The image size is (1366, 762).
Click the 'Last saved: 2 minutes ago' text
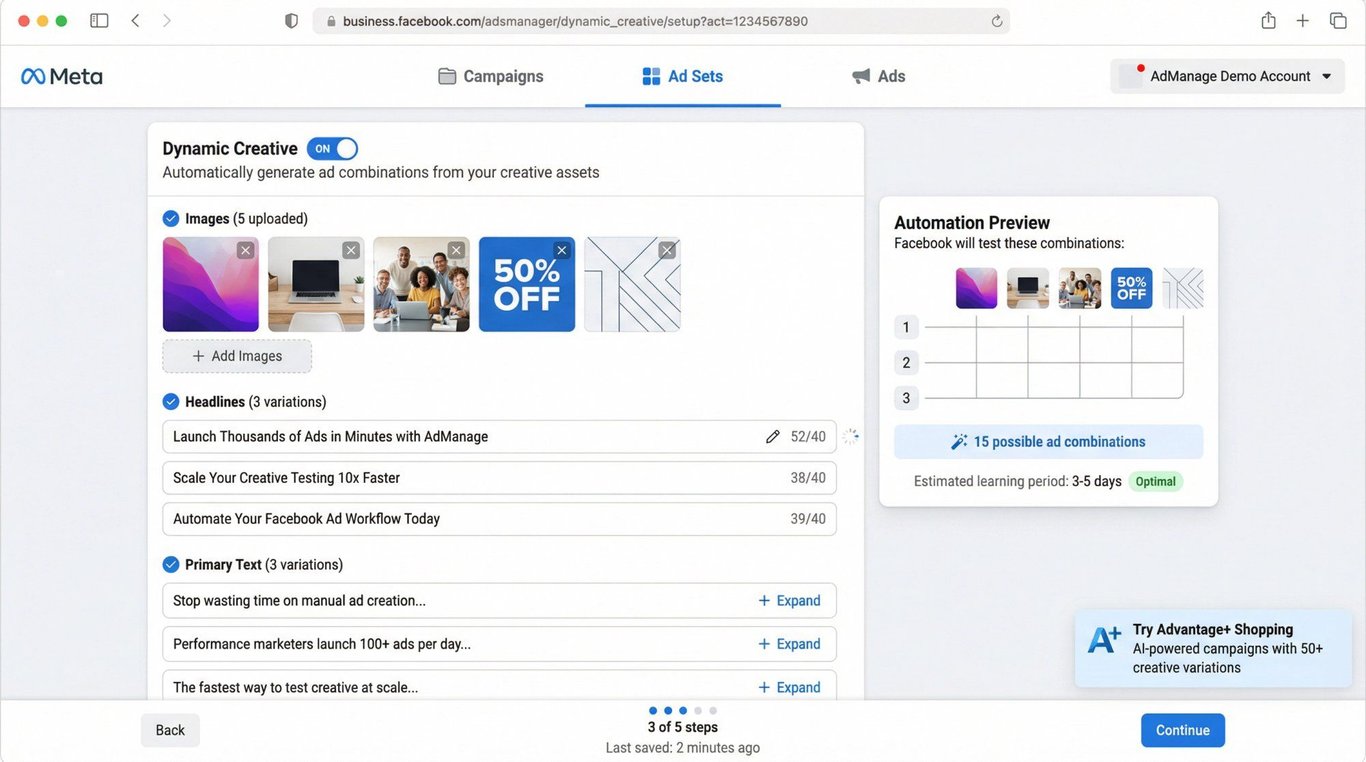pos(683,748)
